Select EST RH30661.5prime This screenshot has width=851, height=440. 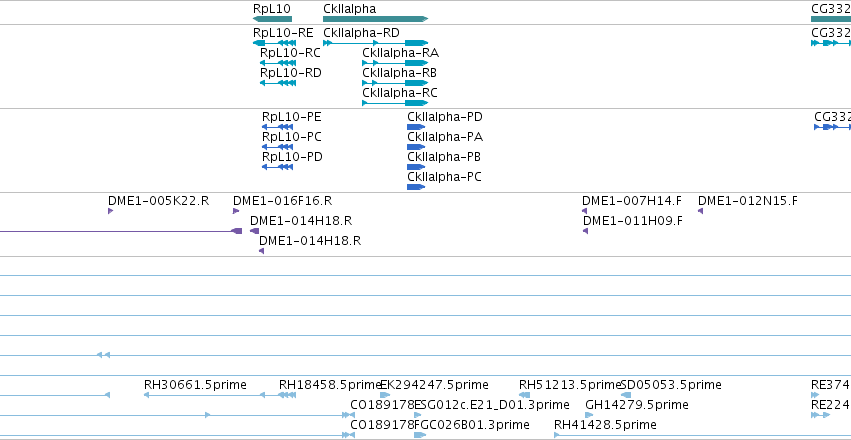coord(195,385)
